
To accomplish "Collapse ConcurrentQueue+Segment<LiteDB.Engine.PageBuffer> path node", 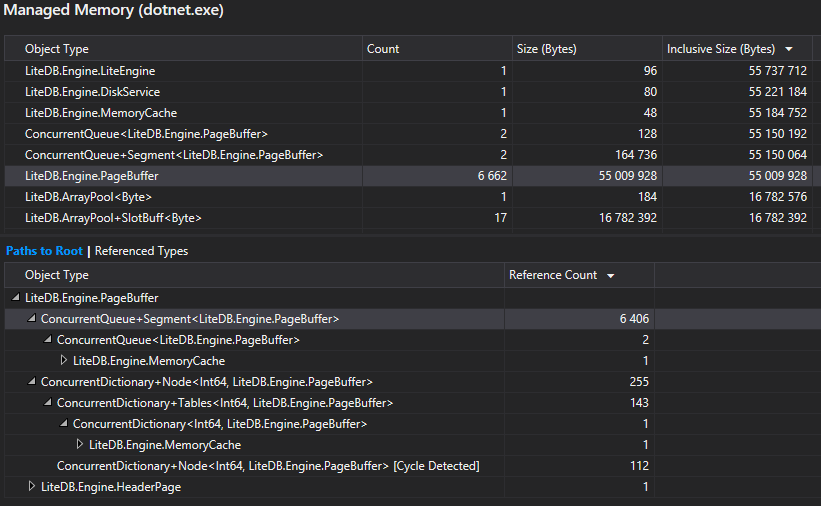I will 32,318.
